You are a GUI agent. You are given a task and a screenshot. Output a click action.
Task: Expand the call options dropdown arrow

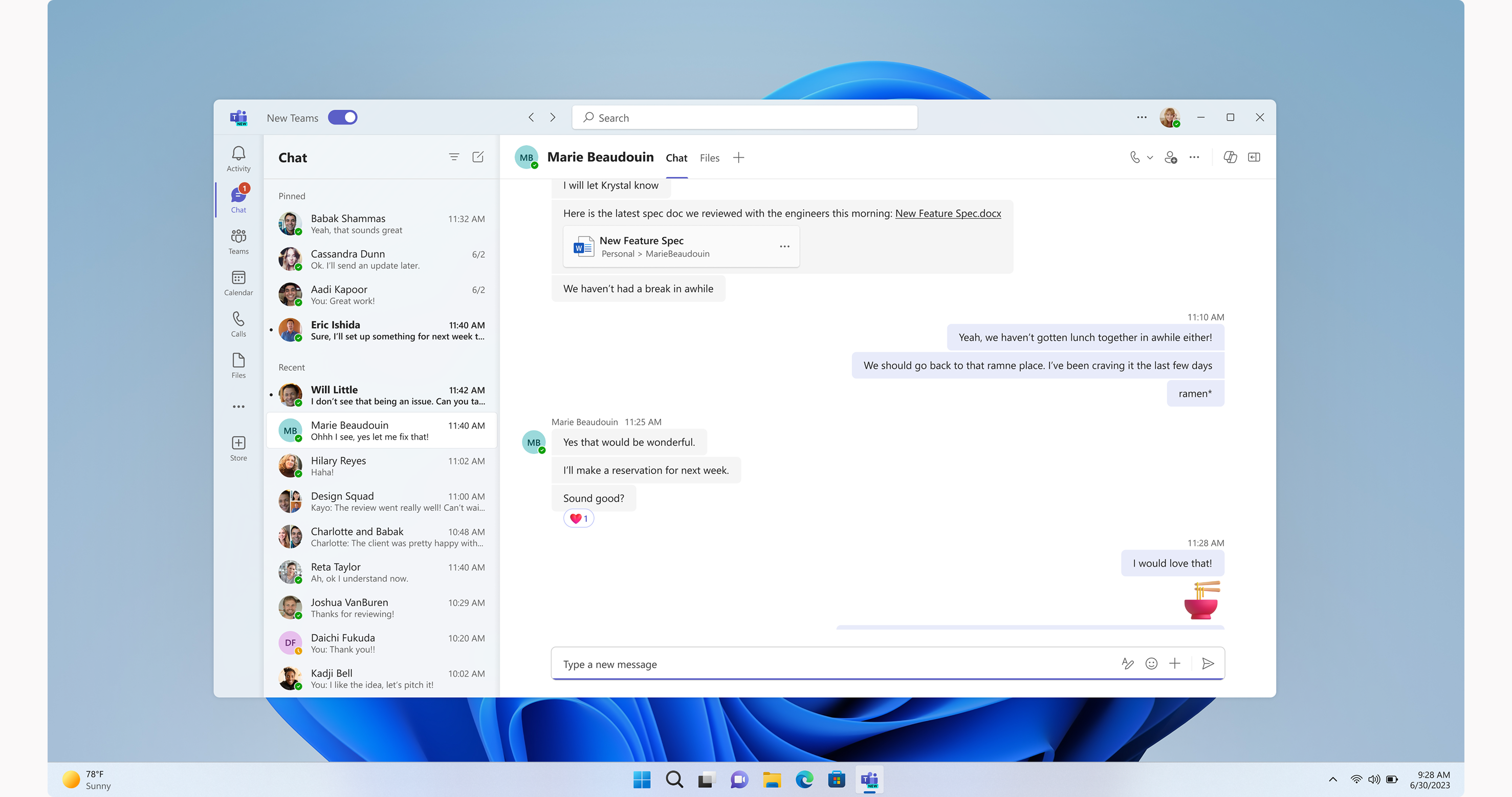[x=1150, y=157]
